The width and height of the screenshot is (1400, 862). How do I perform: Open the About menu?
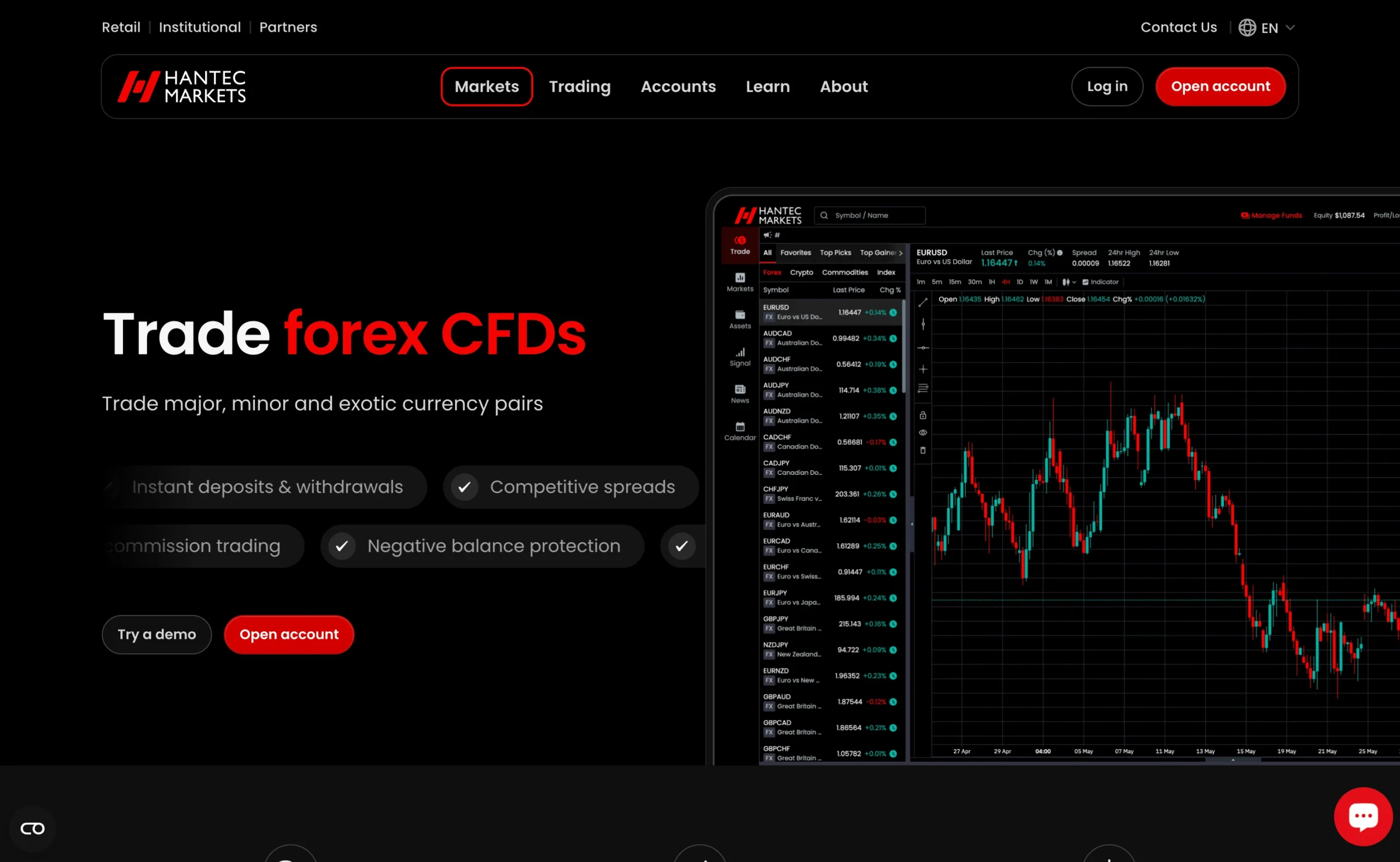(844, 86)
